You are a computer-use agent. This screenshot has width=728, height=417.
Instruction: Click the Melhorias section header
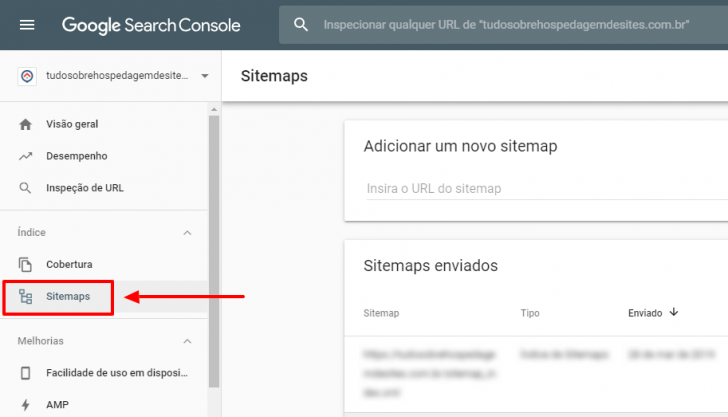click(x=40, y=341)
